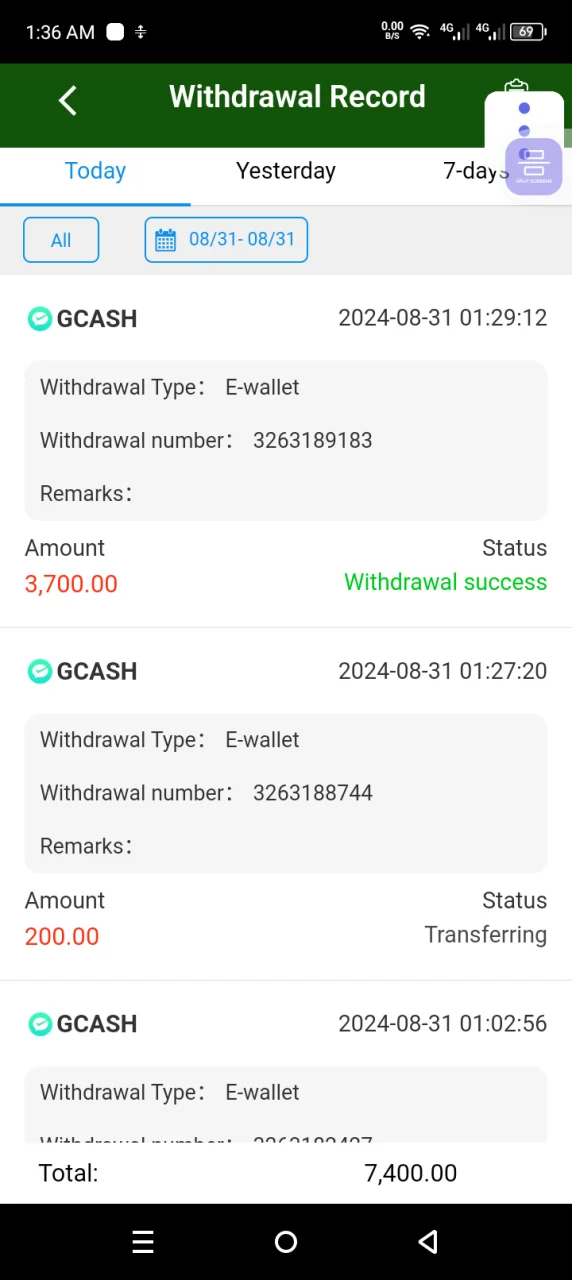Tap the Android back triangle button
Screen dimensions: 572x1280
[428, 1242]
